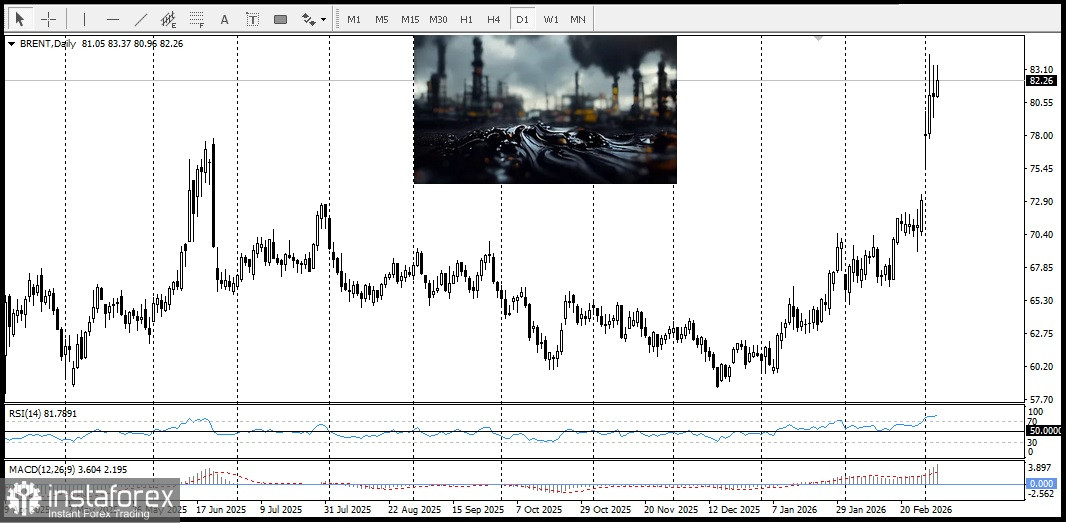The image size is (1066, 523).
Task: Select the M15 timeframe button
Action: (x=410, y=19)
